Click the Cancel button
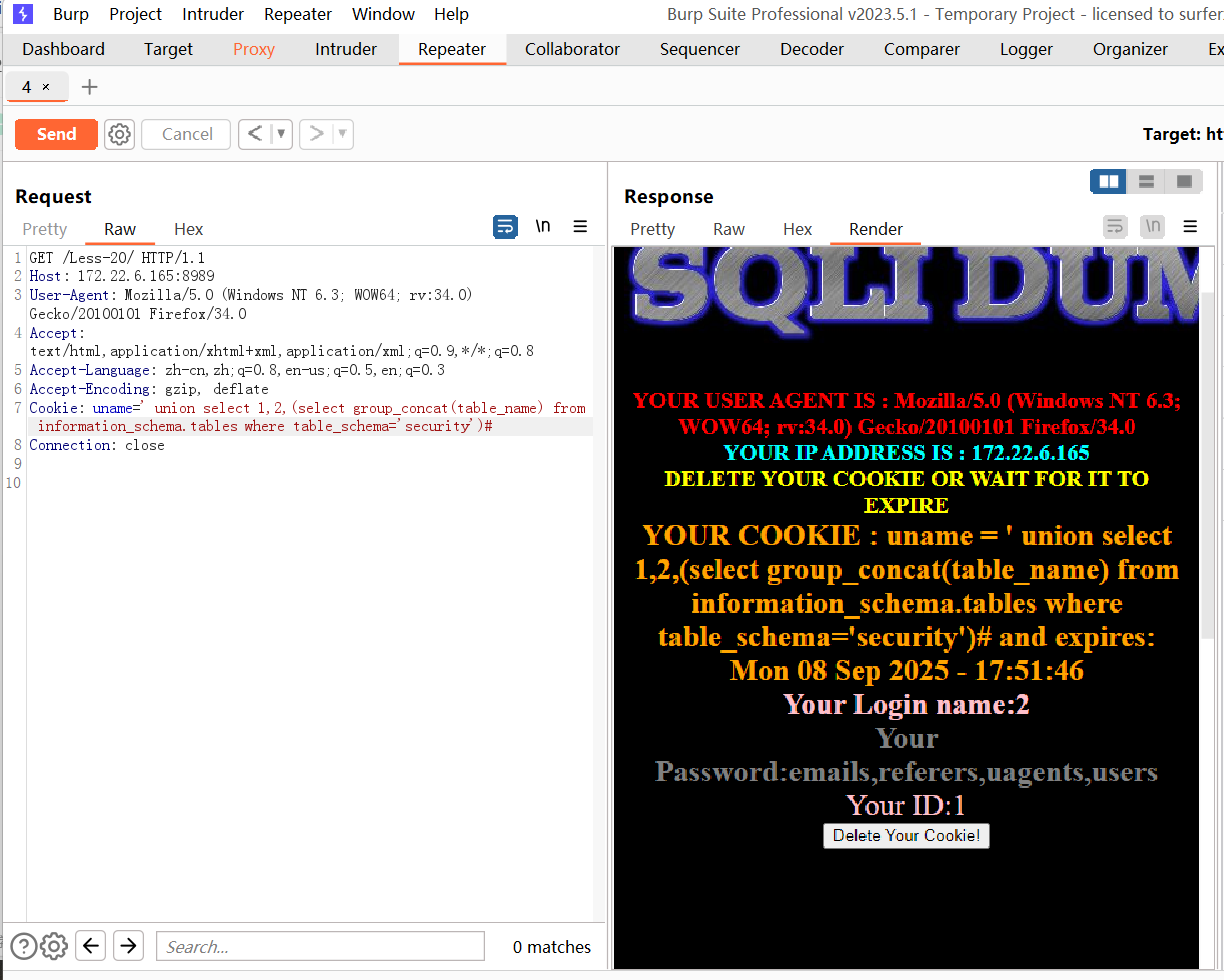The image size is (1224, 980). pos(187,134)
